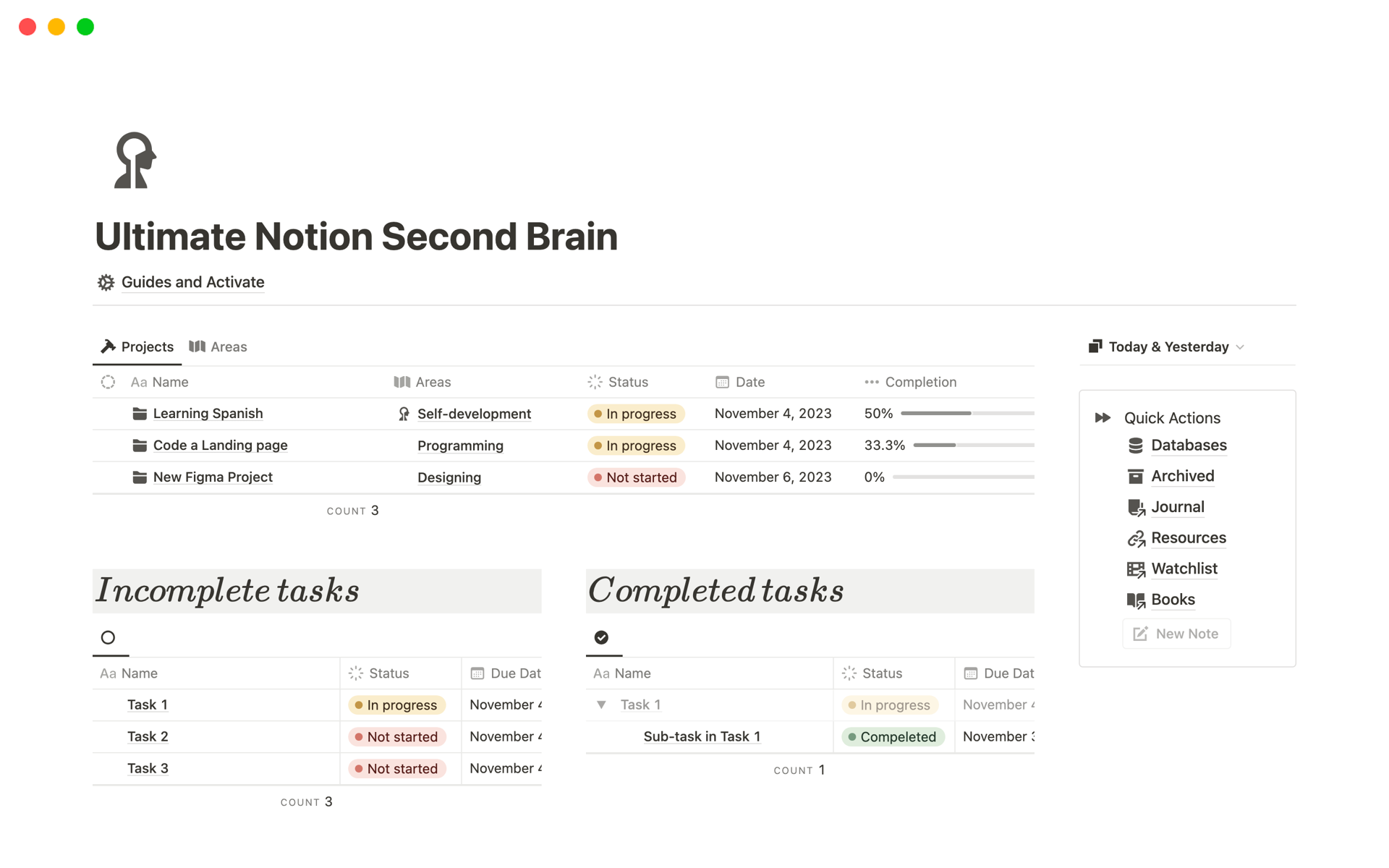1389x868 pixels.
Task: Click the Books icon in Quick Actions
Action: point(1136,600)
